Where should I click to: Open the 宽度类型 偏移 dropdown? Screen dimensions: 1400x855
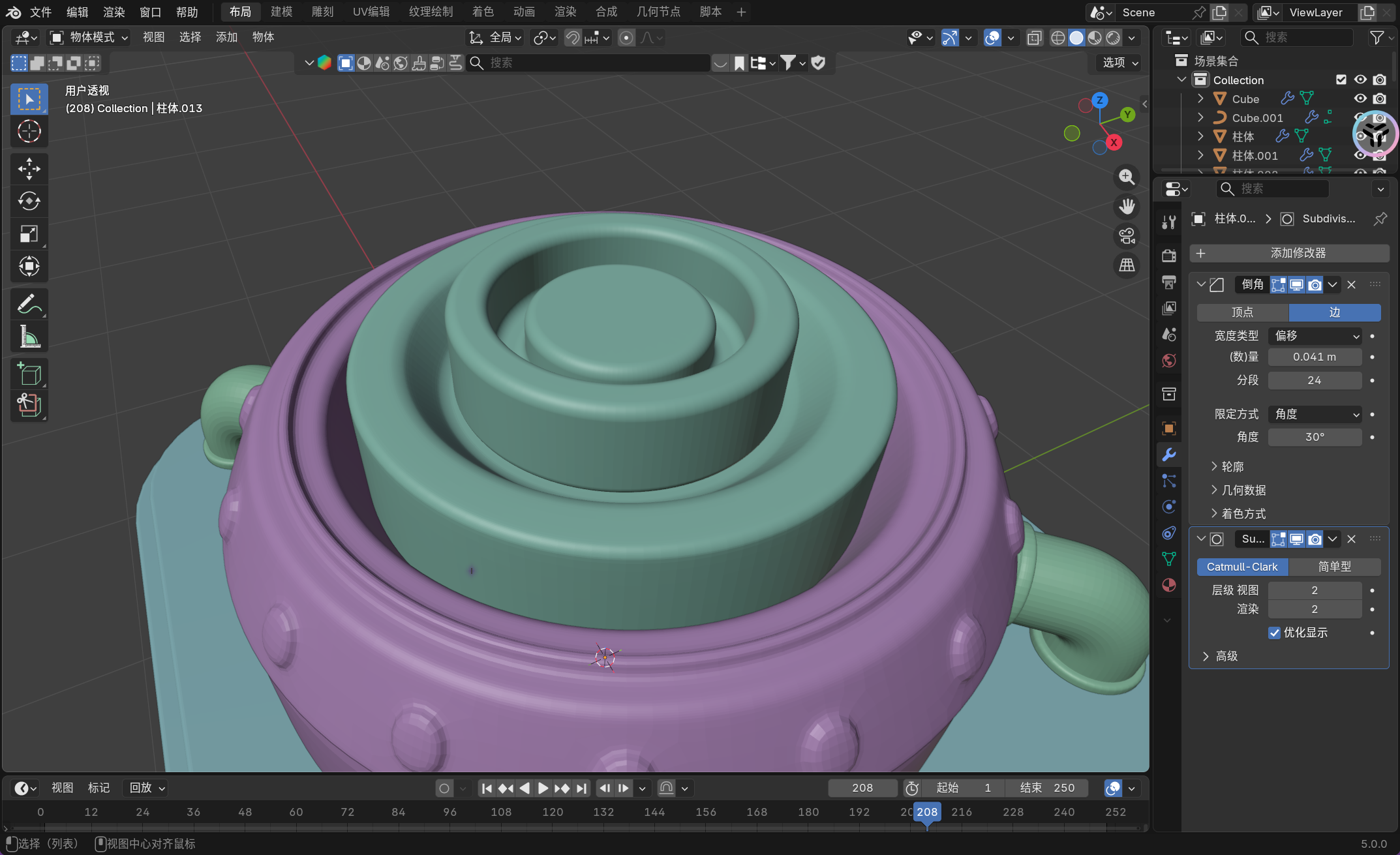[1315, 336]
